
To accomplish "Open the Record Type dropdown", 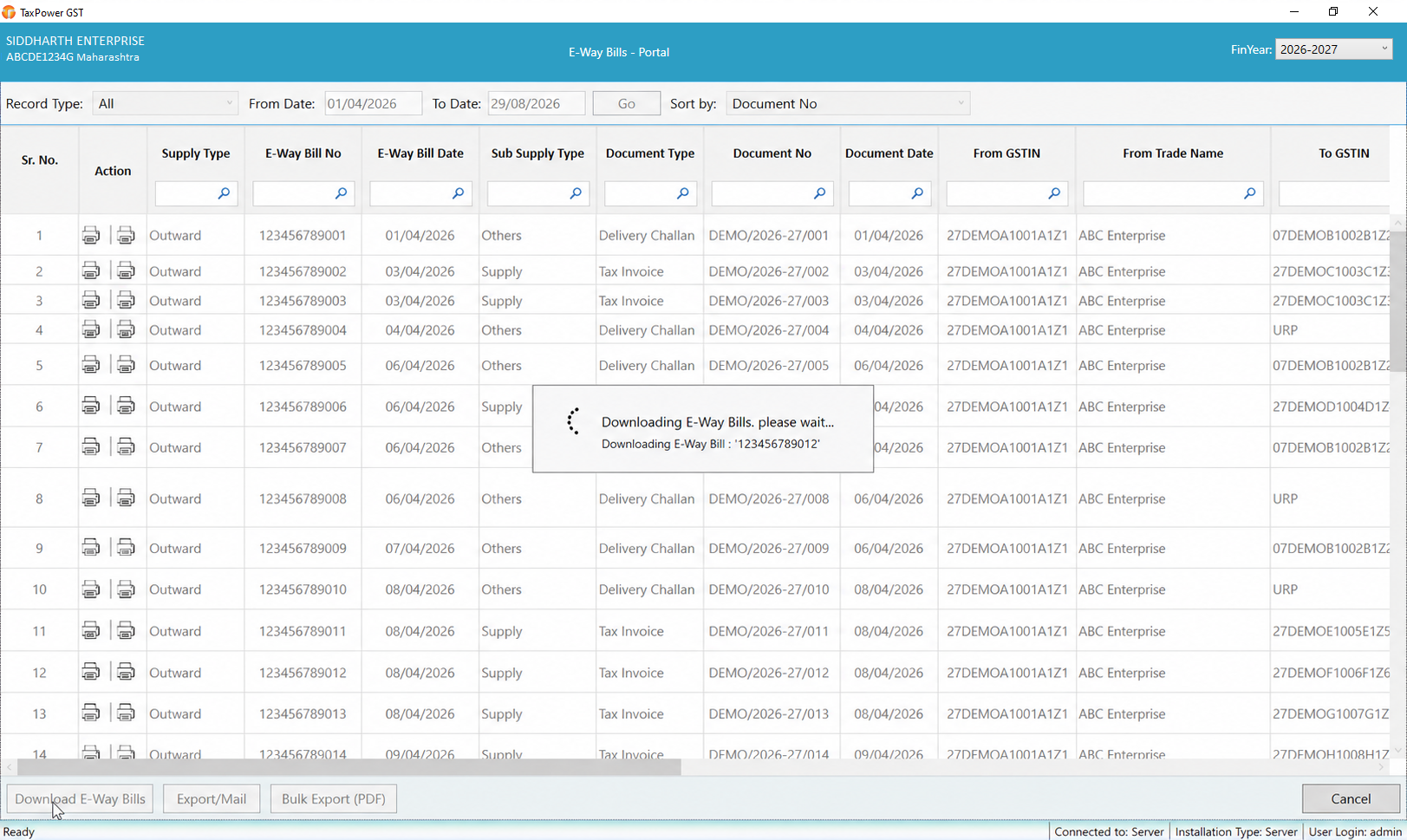I will pos(166,103).
